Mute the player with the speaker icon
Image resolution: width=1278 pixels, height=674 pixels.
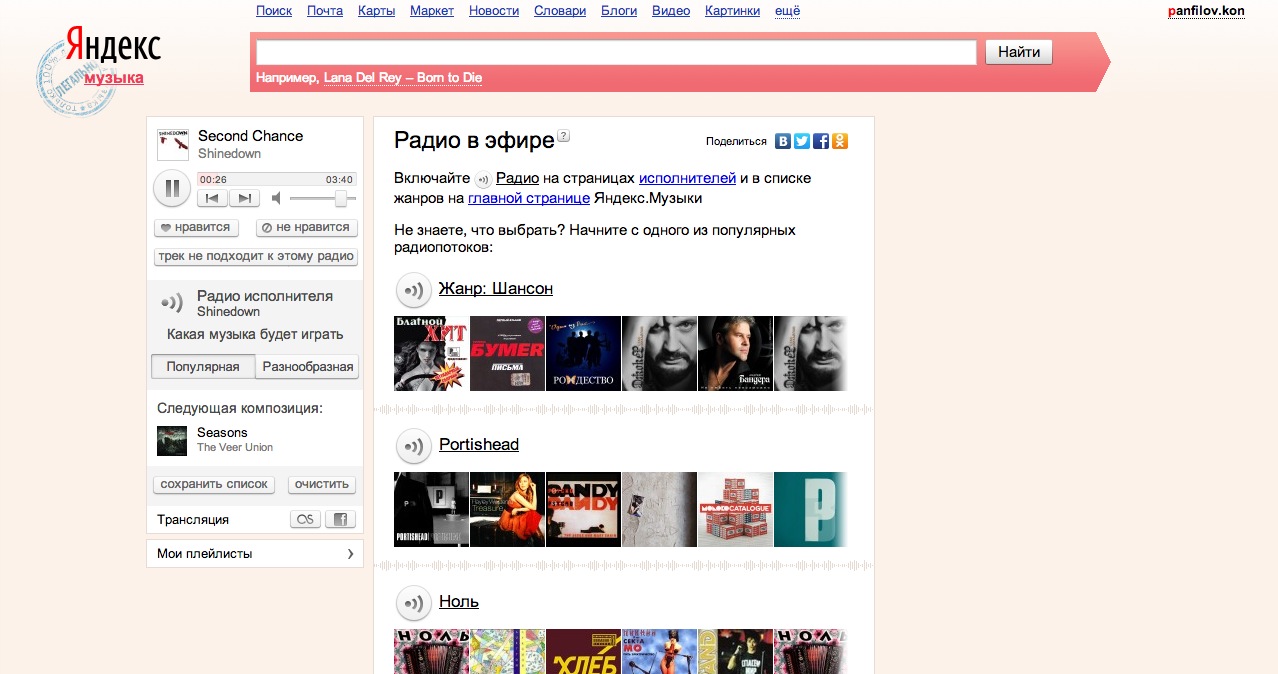click(x=276, y=198)
